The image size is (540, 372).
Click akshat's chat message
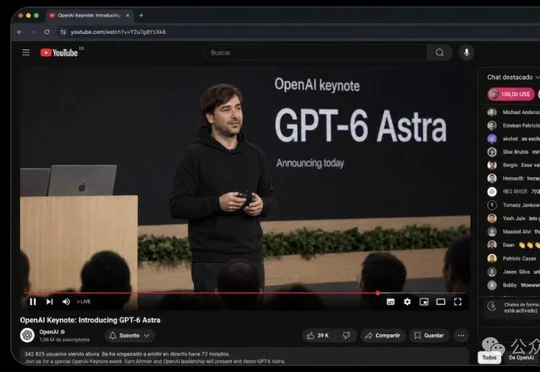[513, 138]
